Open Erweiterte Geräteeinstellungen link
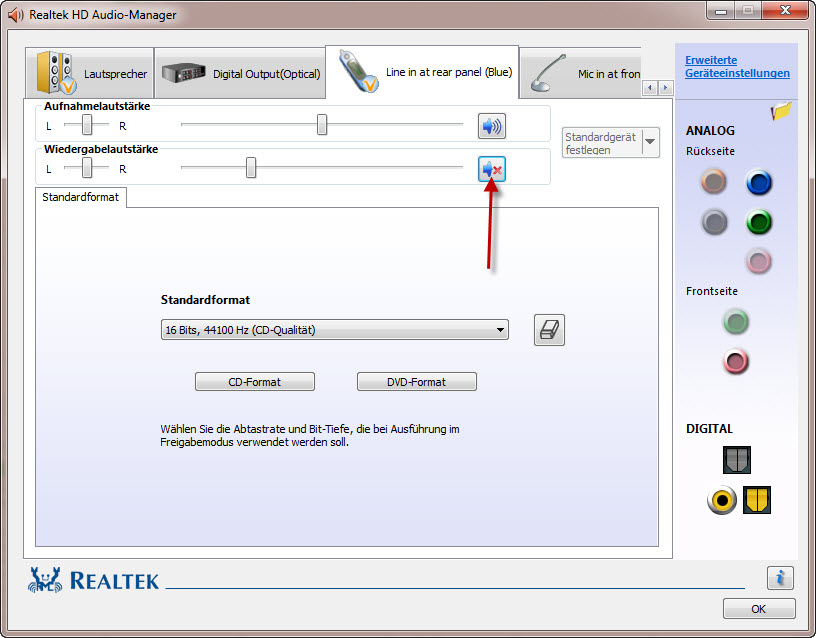 (737, 67)
